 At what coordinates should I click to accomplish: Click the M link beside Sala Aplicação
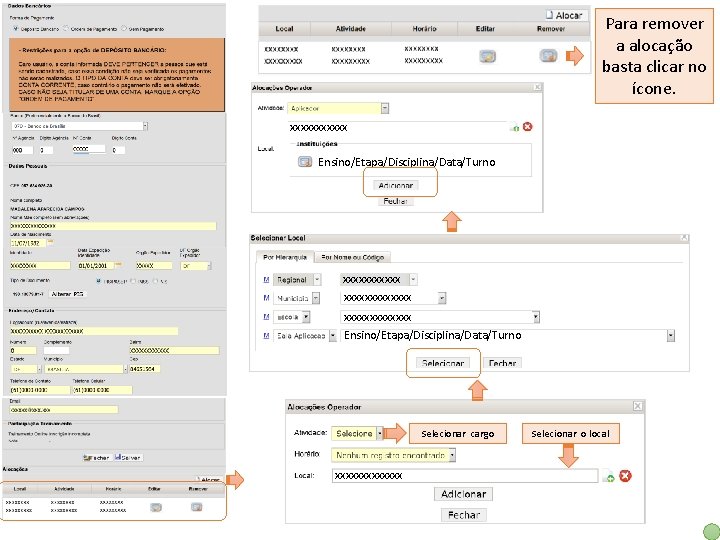[x=266, y=336]
